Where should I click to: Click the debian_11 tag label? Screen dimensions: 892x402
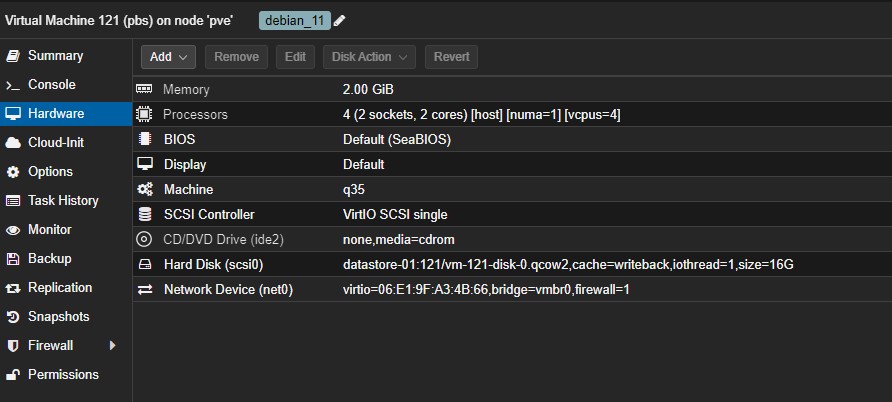pyautogui.click(x=295, y=21)
